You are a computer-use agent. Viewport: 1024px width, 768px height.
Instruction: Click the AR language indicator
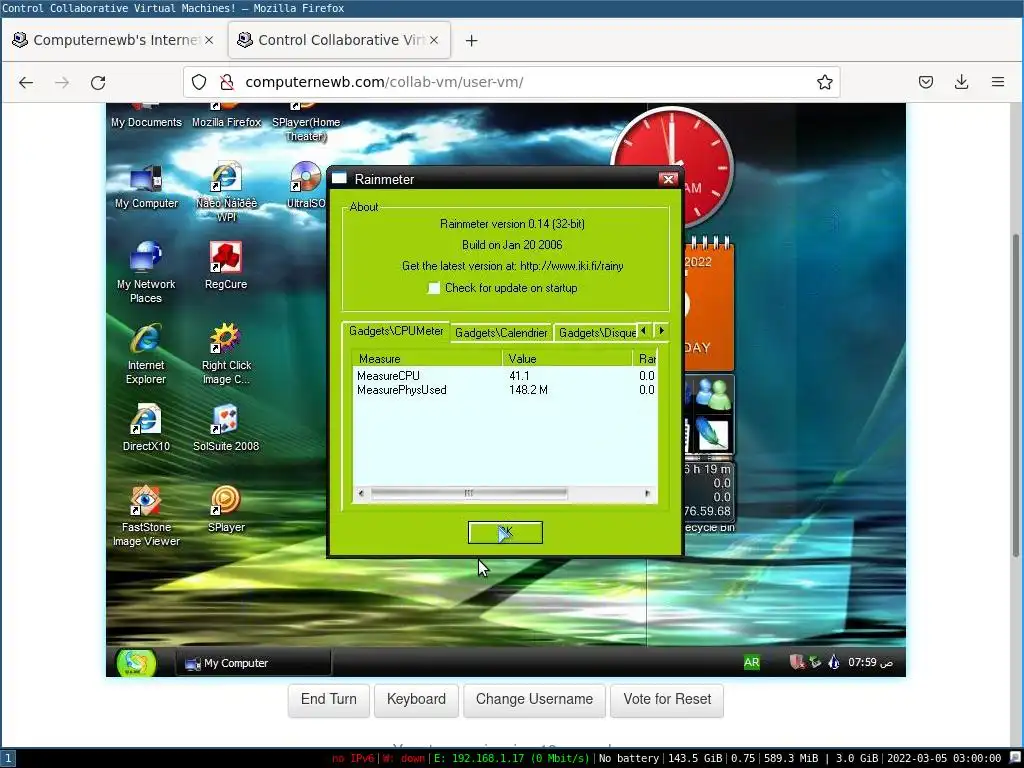pyautogui.click(x=752, y=662)
